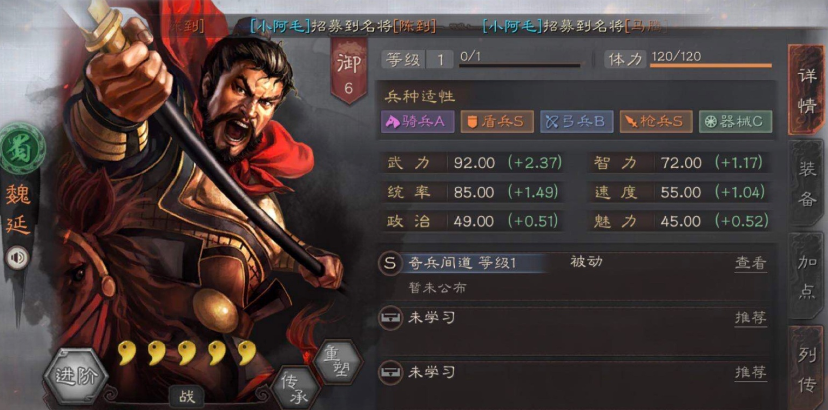Click the 御 6 red banner badge

[349, 71]
